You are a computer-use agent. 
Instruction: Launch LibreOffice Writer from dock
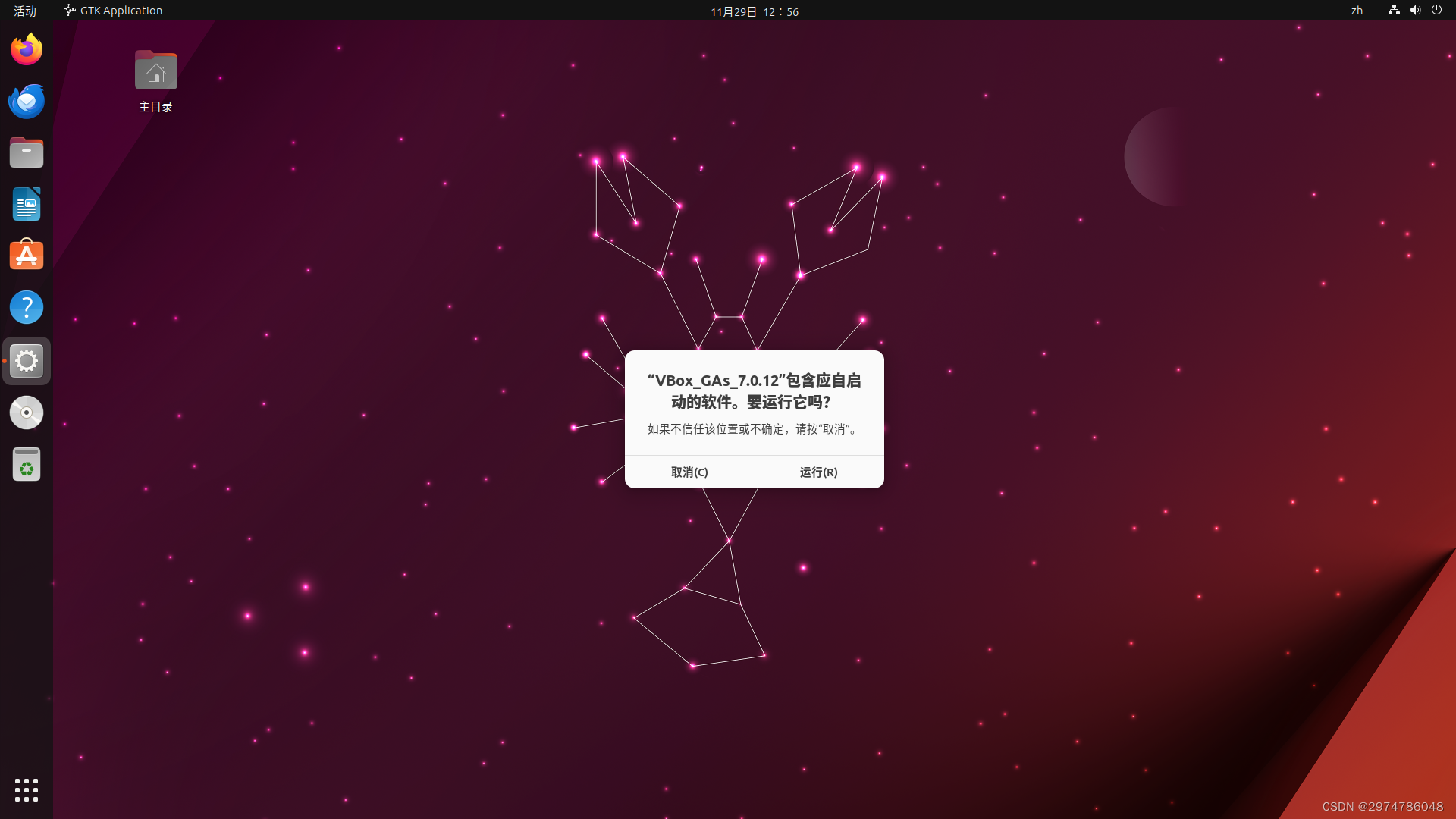27,204
